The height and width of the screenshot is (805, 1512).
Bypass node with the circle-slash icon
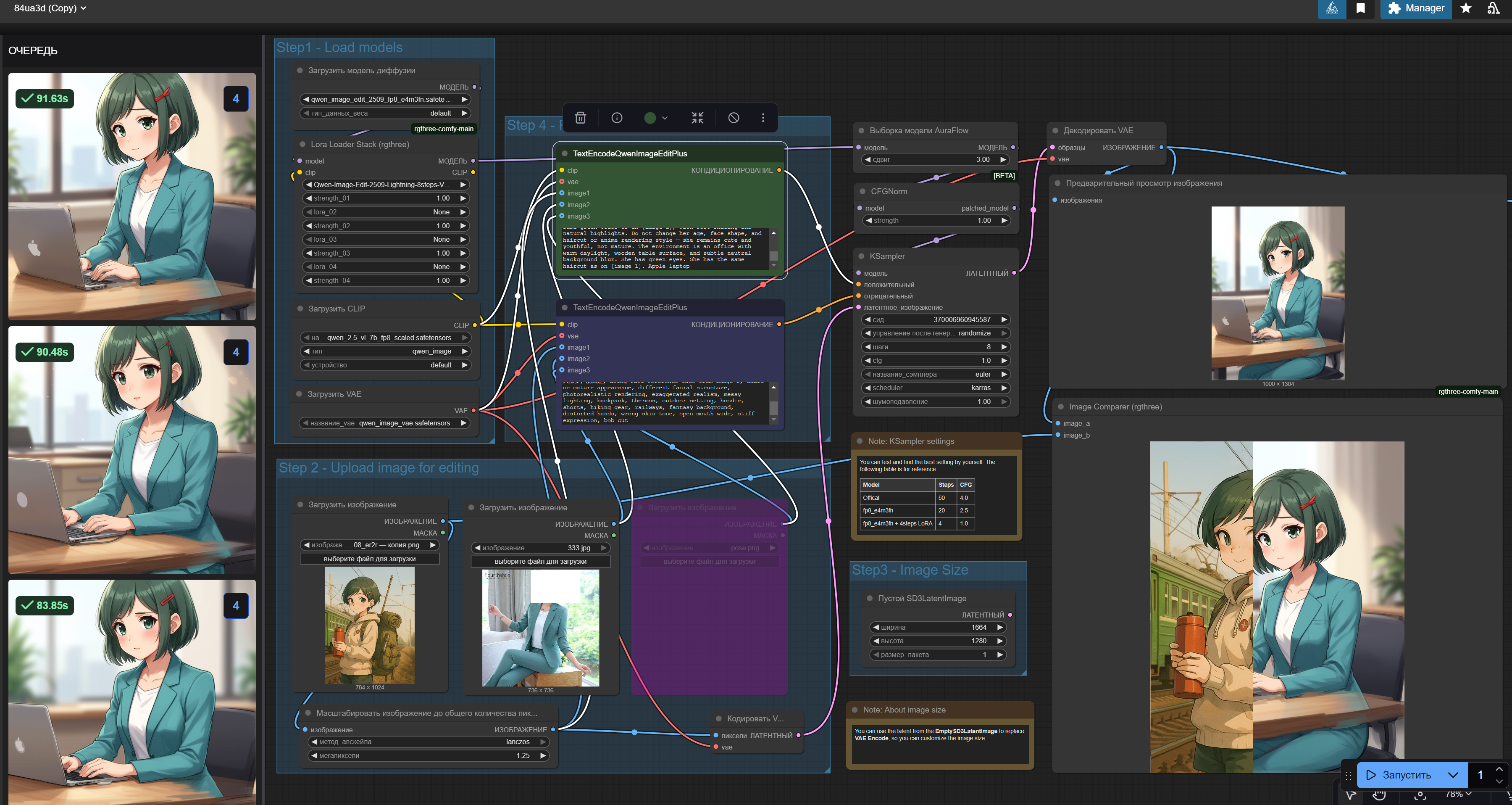click(733, 118)
